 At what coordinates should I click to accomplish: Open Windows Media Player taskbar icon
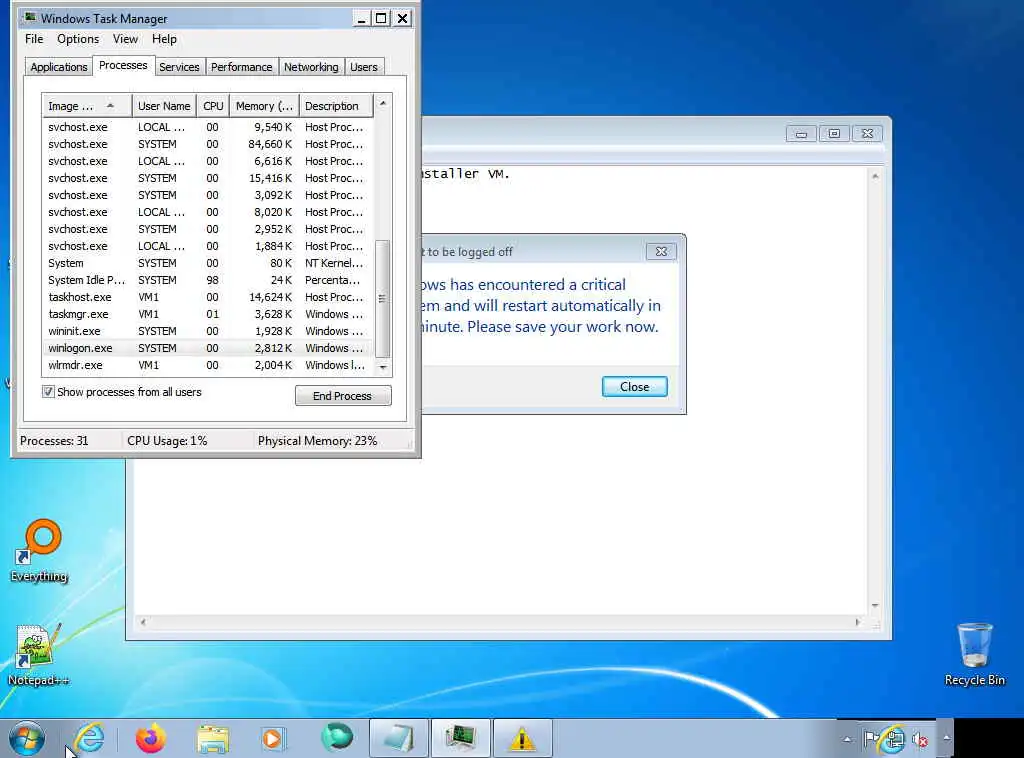click(272, 738)
